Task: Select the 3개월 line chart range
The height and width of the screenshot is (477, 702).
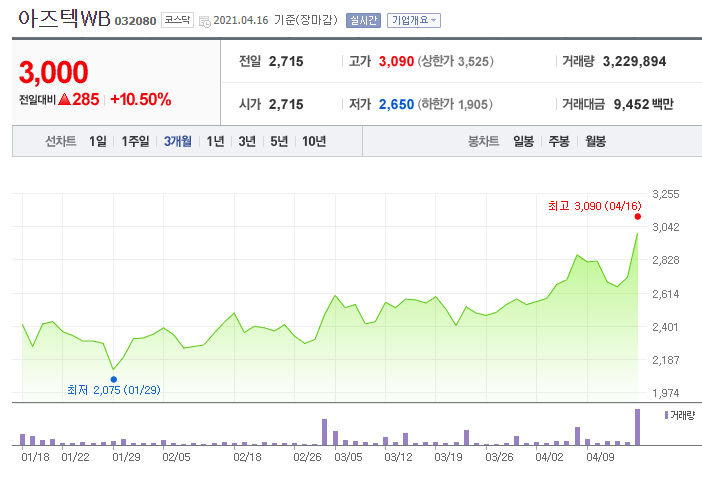Action: [x=178, y=142]
